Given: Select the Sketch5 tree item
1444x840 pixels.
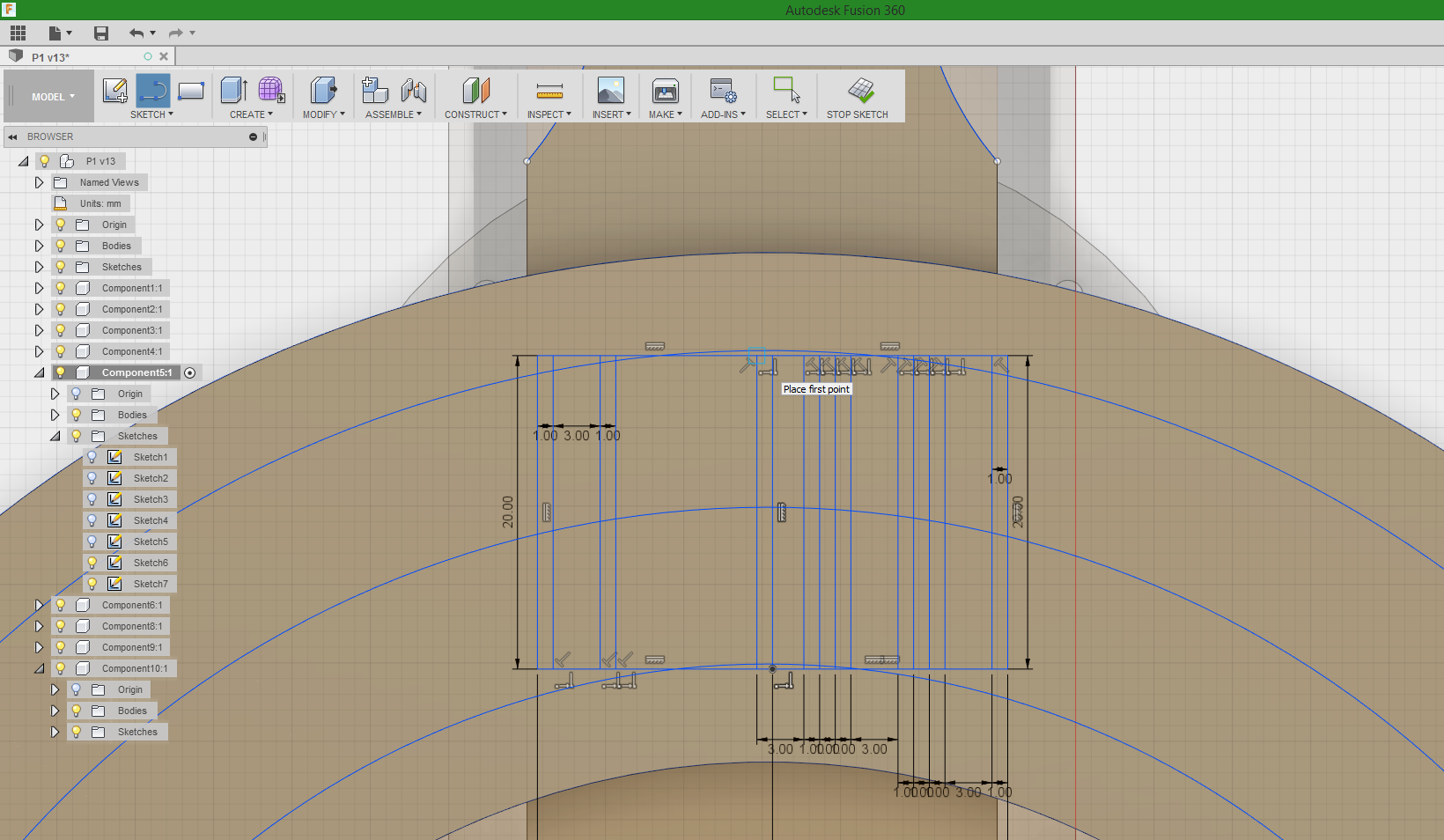Looking at the screenshot, I should tap(151, 542).
